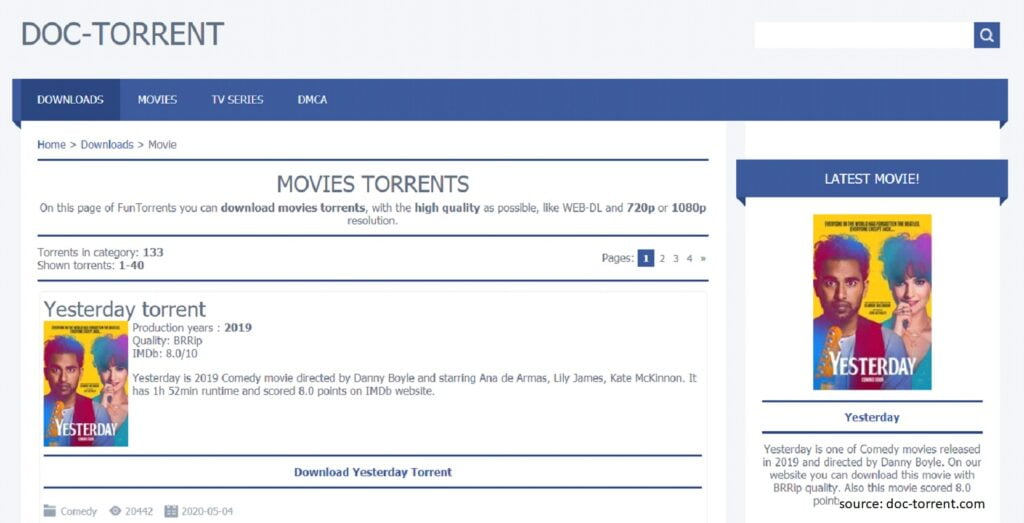
Task: Open the Yesterday torrent title heading
Action: pyautogui.click(x=125, y=308)
